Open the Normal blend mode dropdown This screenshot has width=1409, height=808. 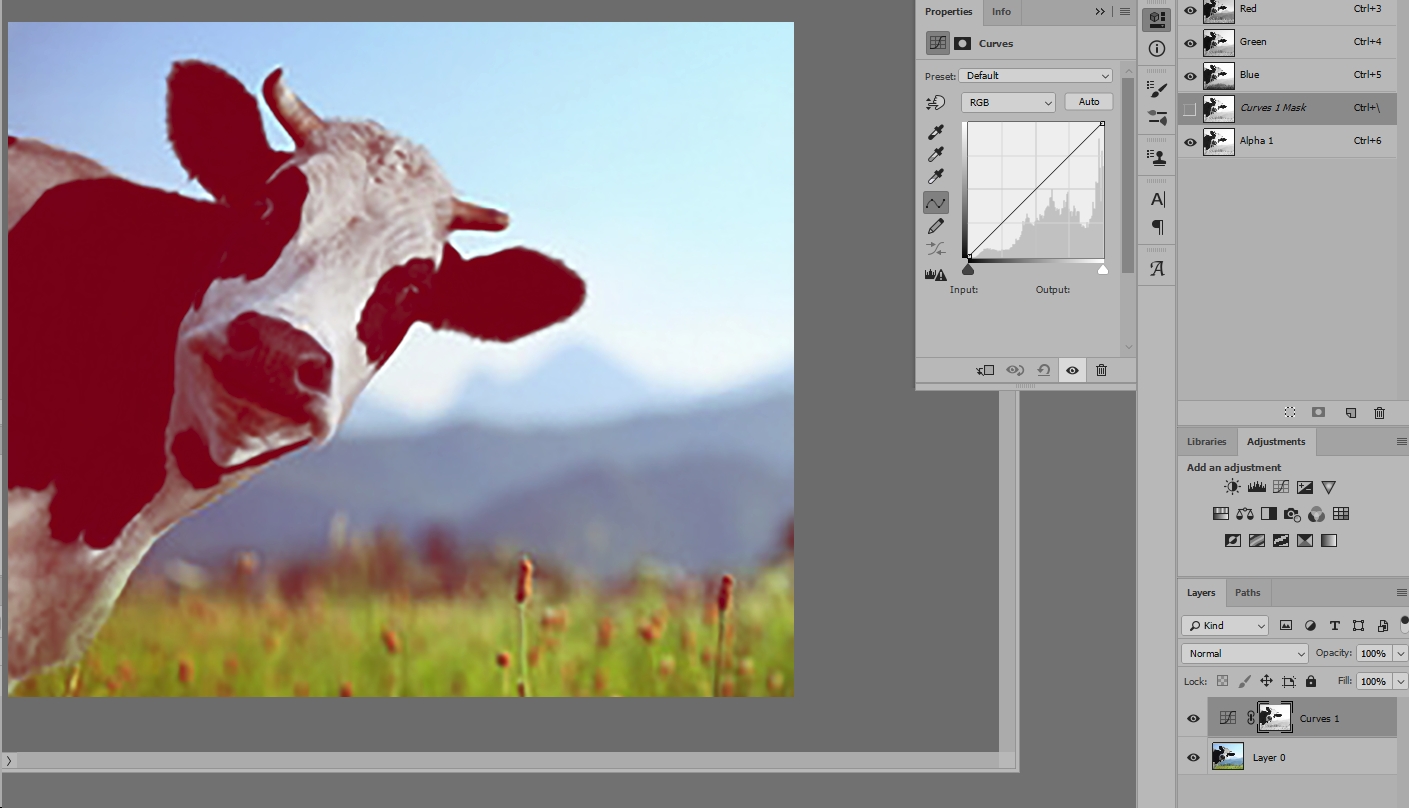tap(1244, 653)
